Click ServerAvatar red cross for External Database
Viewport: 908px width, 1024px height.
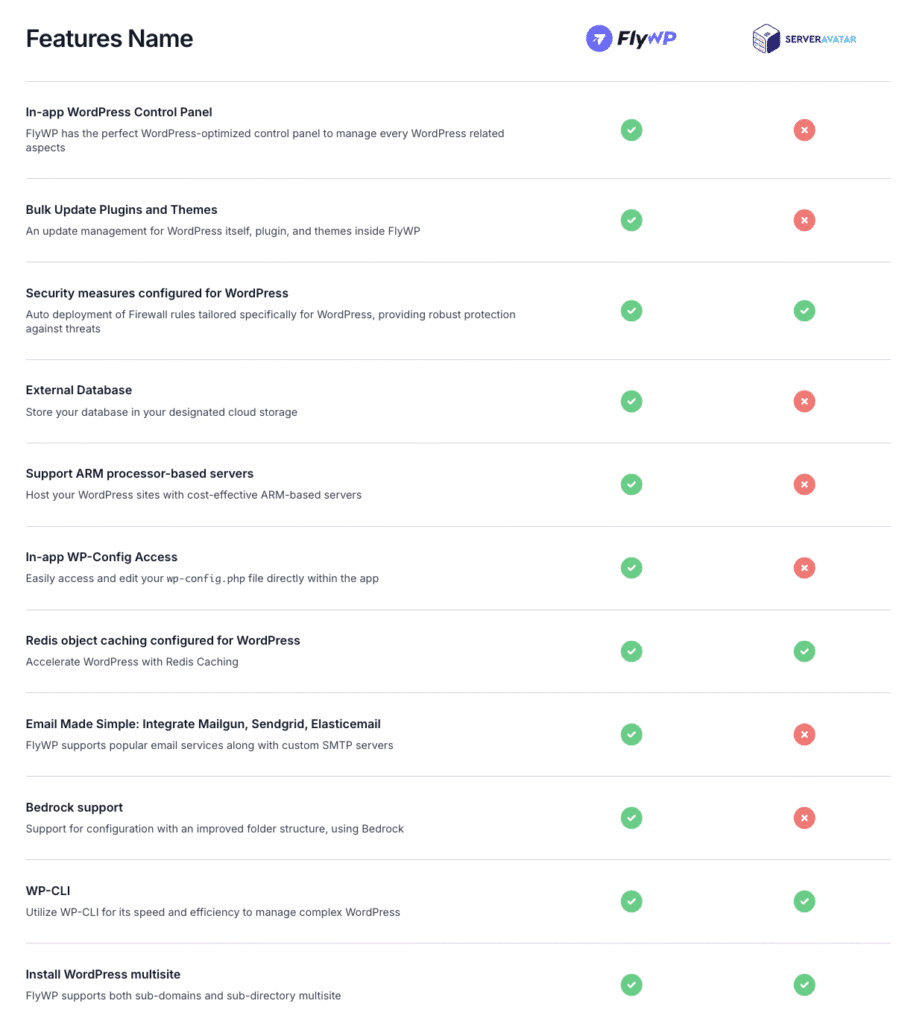(x=804, y=401)
